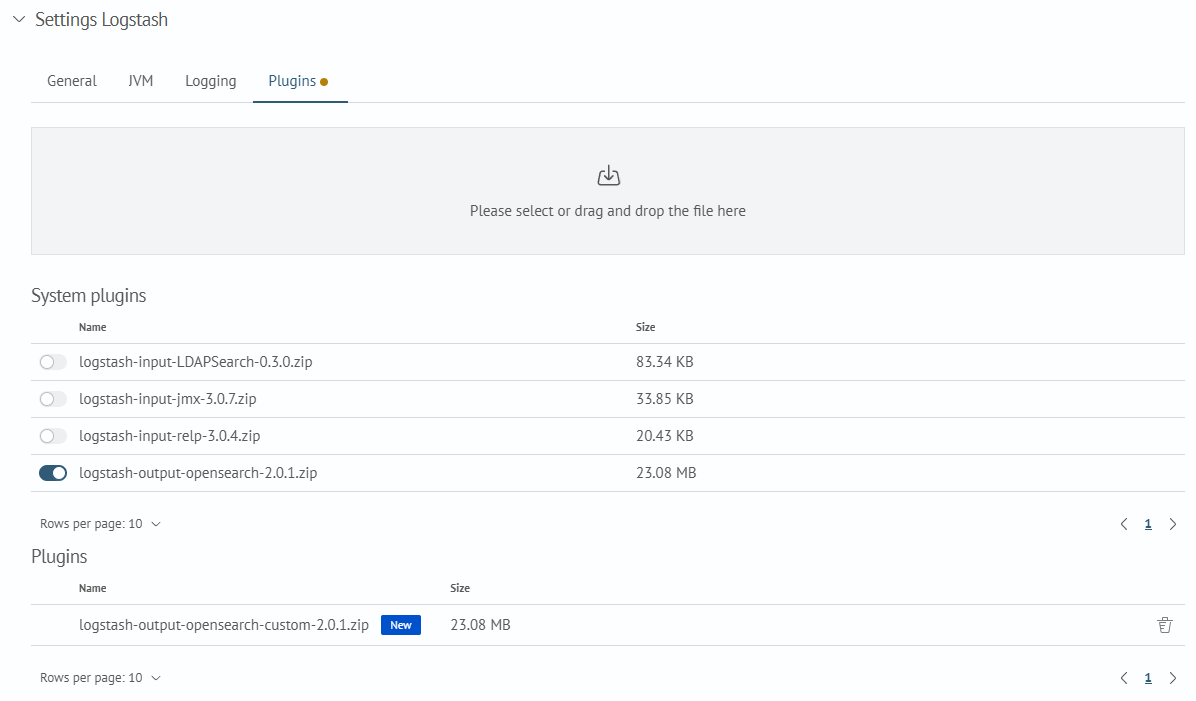Turn on the logstash-input-relp plugin
Image resolution: width=1196 pixels, height=701 pixels.
tap(53, 436)
